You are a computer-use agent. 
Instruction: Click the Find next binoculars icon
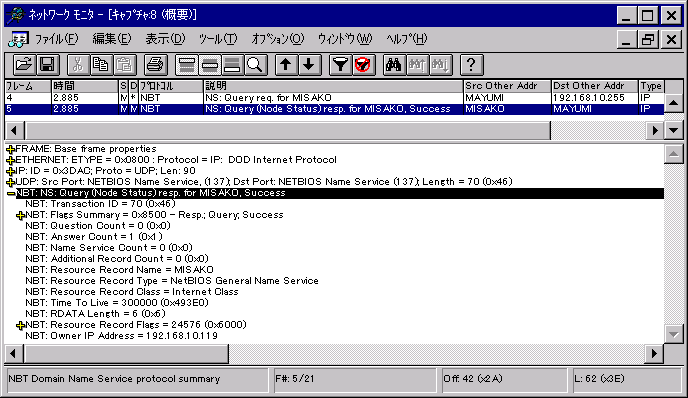coord(440,65)
